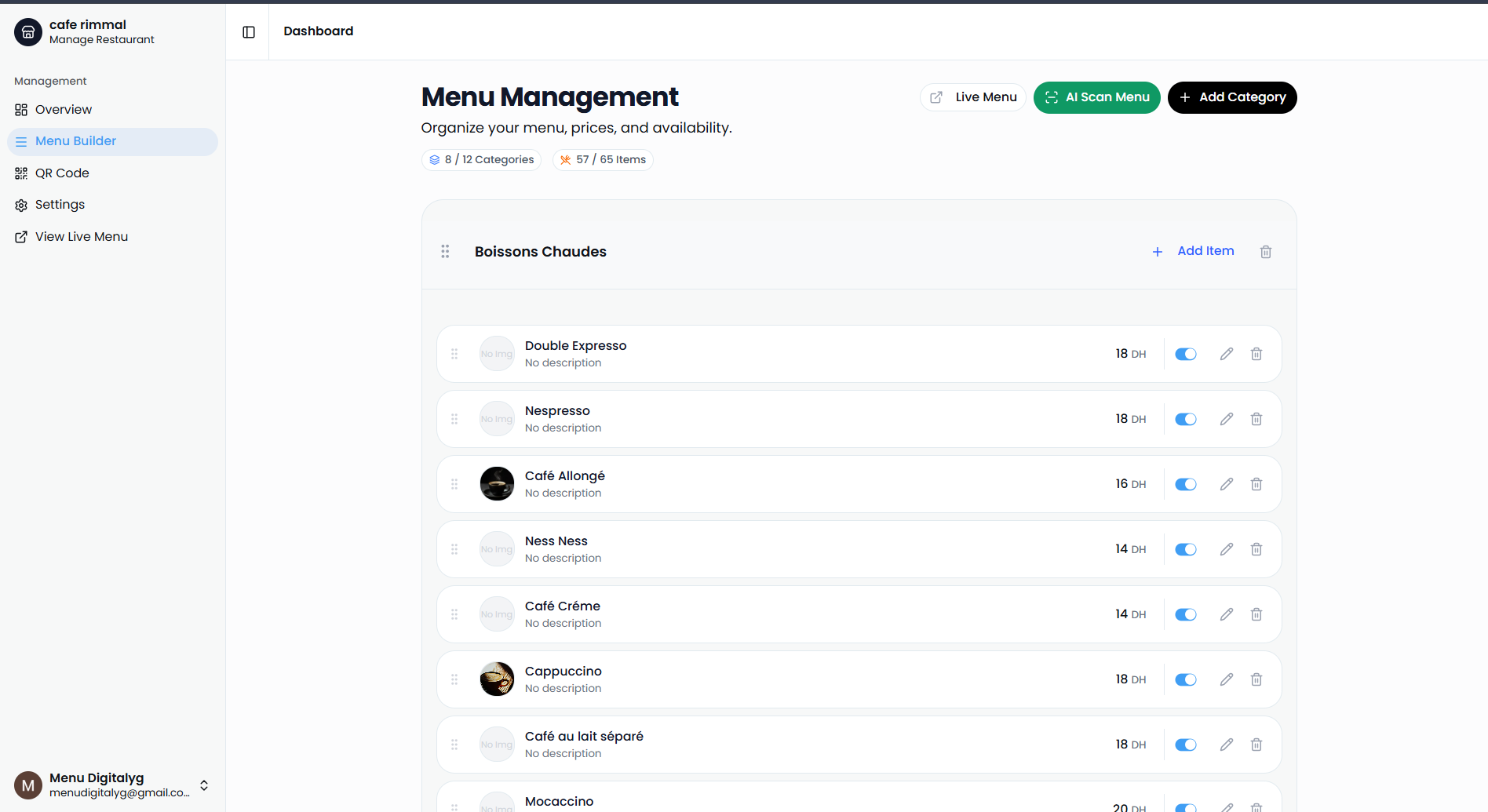Click the Nespresso No Img placeholder
This screenshot has width=1488, height=812.
[x=497, y=419]
